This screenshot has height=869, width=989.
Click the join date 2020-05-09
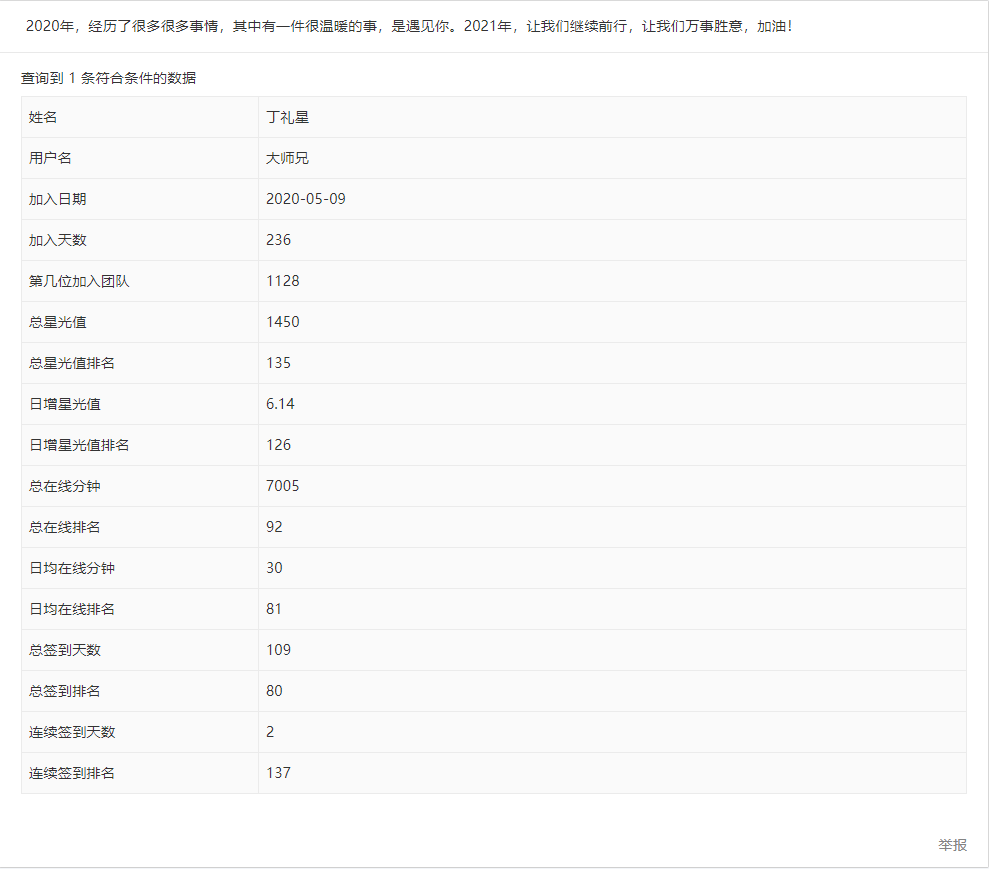click(306, 199)
